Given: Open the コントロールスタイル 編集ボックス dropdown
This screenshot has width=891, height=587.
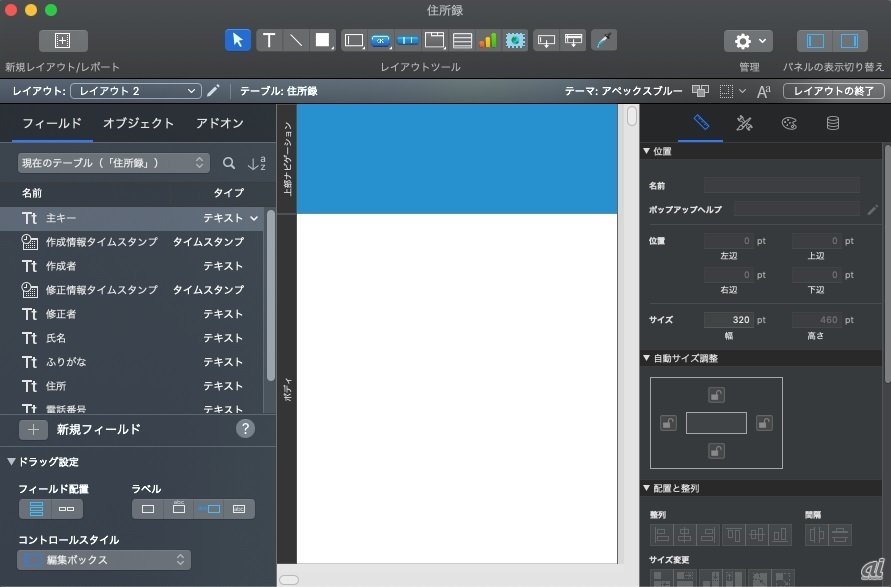Looking at the screenshot, I should [x=104, y=560].
